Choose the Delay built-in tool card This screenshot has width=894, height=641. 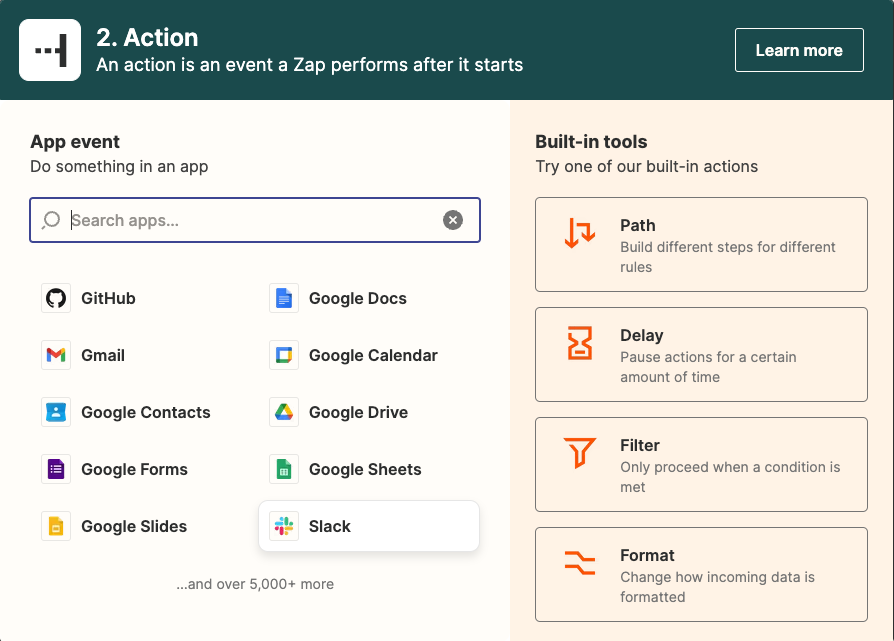click(701, 355)
